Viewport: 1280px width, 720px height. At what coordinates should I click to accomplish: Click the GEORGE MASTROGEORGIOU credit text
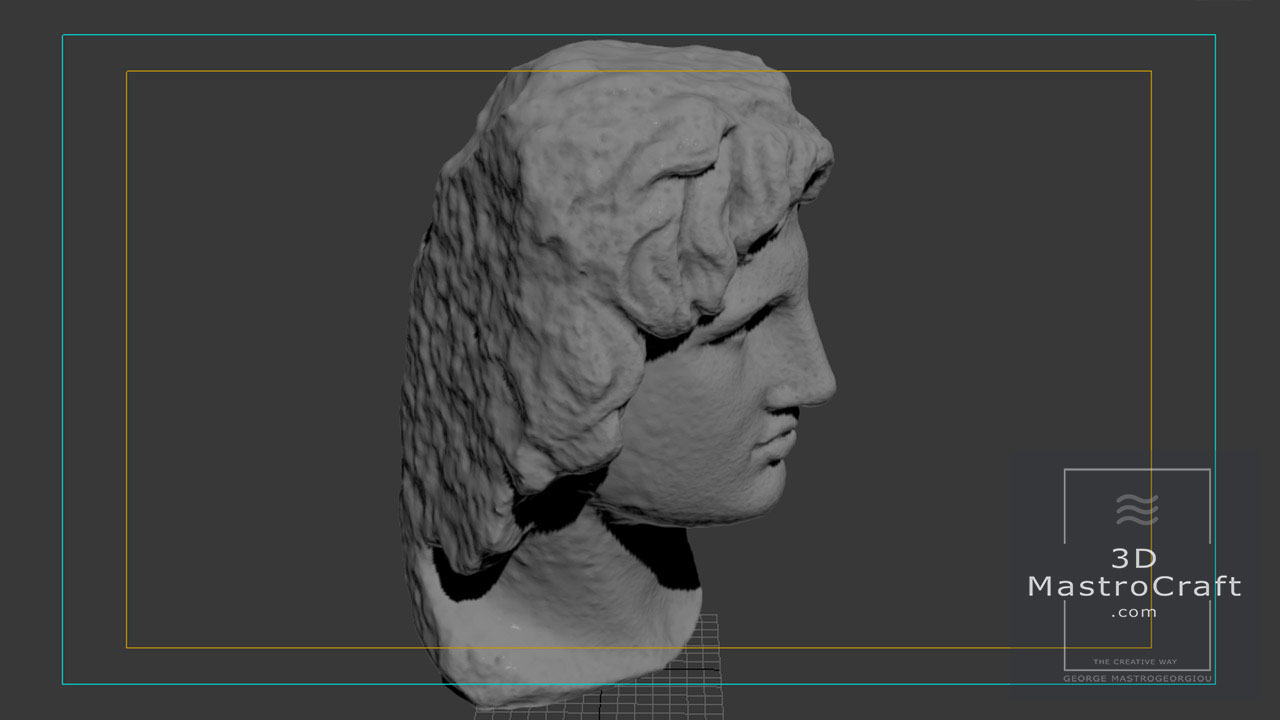1138,678
